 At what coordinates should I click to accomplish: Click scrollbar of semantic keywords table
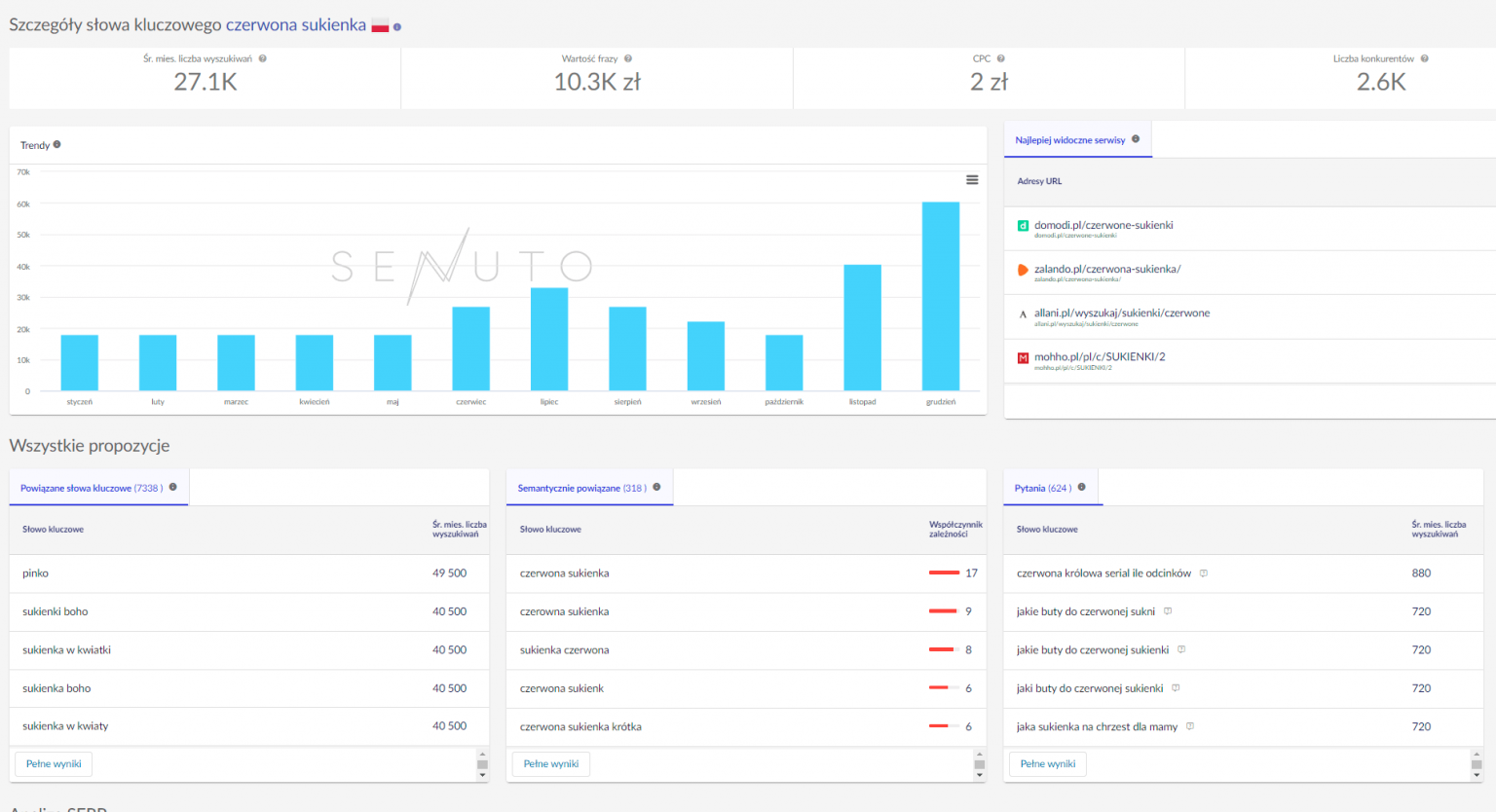click(980, 764)
